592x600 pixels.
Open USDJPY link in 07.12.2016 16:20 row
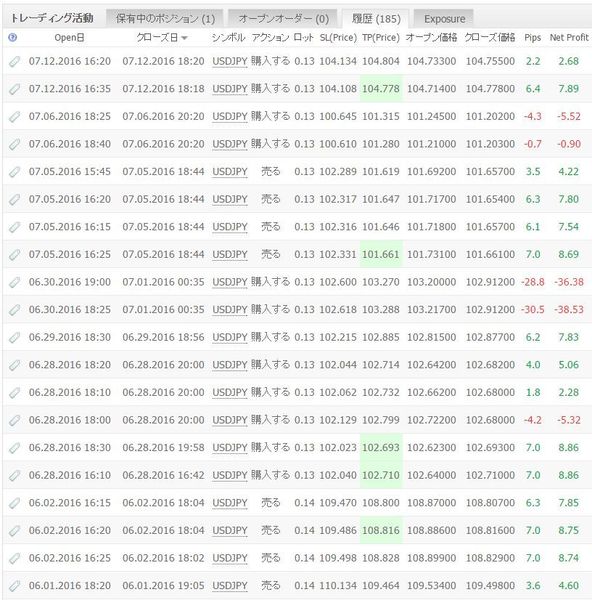coord(230,62)
